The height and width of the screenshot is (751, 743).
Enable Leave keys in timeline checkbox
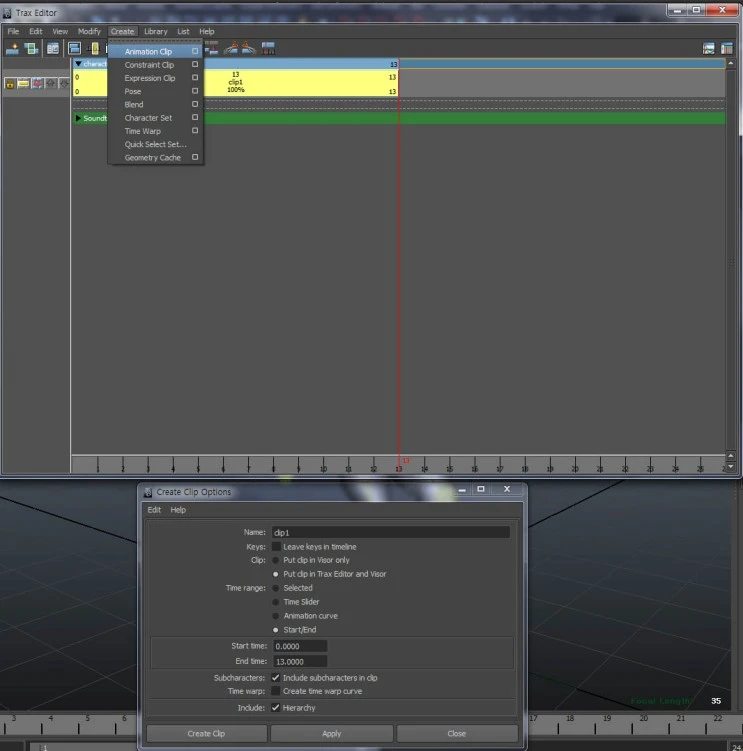(x=276, y=546)
